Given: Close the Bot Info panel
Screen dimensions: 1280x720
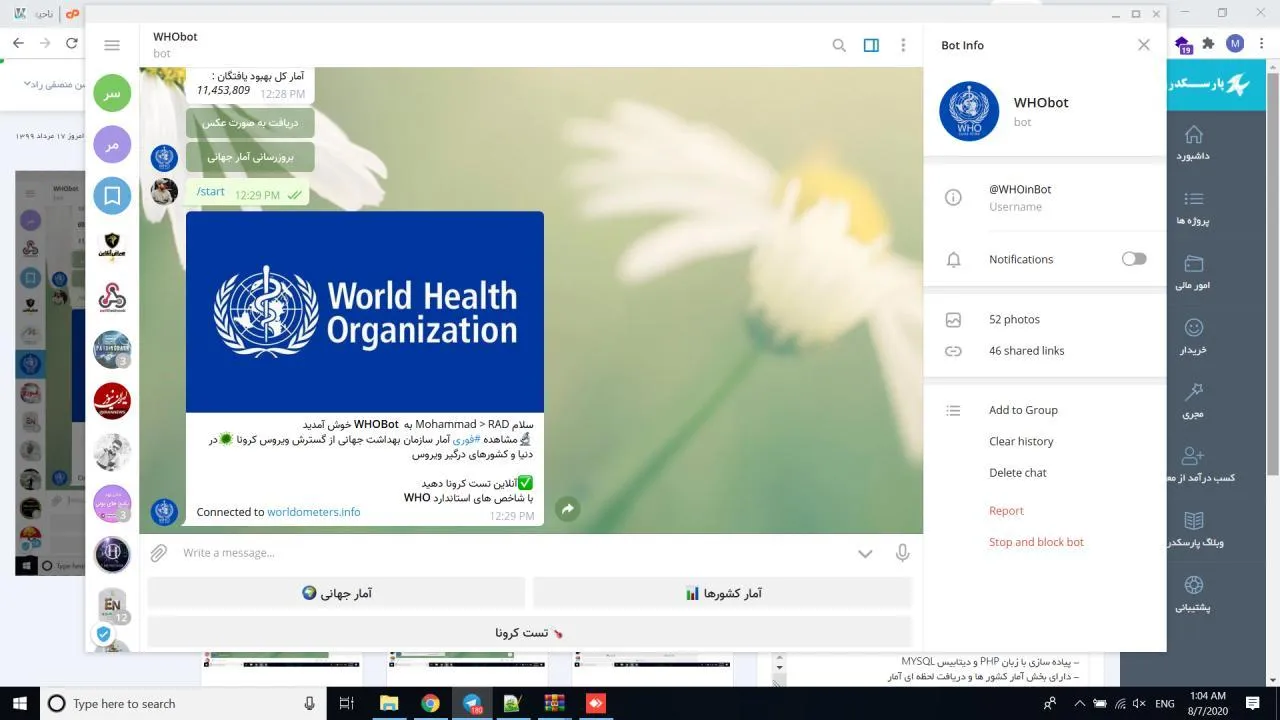Looking at the screenshot, I should [1144, 45].
